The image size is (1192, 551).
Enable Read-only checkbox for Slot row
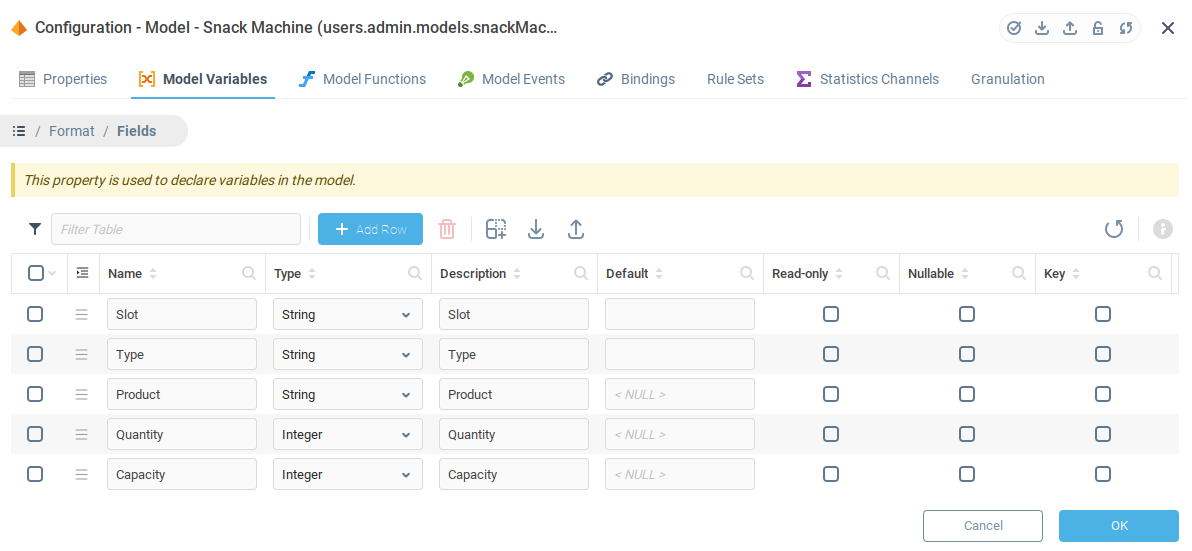831,314
